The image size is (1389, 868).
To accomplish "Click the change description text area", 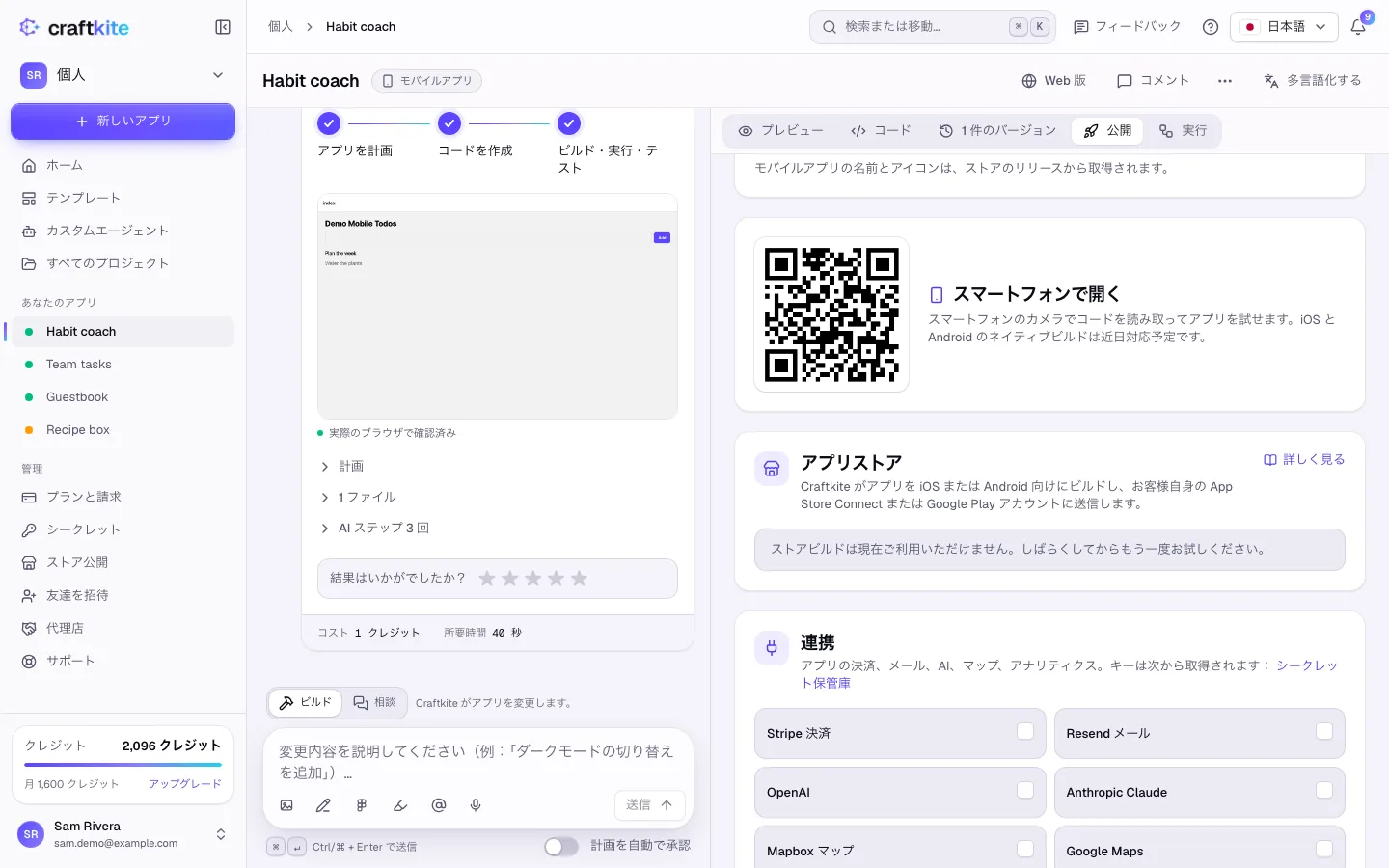I will point(478,762).
